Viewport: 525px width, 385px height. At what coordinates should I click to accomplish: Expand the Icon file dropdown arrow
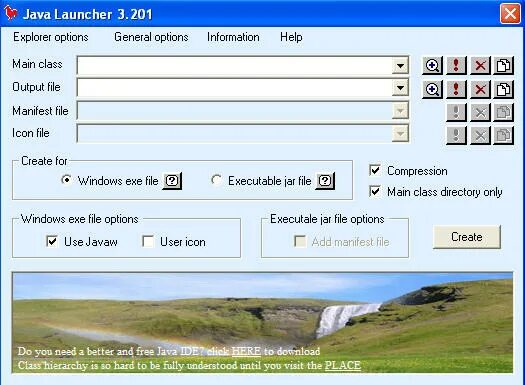tap(400, 134)
